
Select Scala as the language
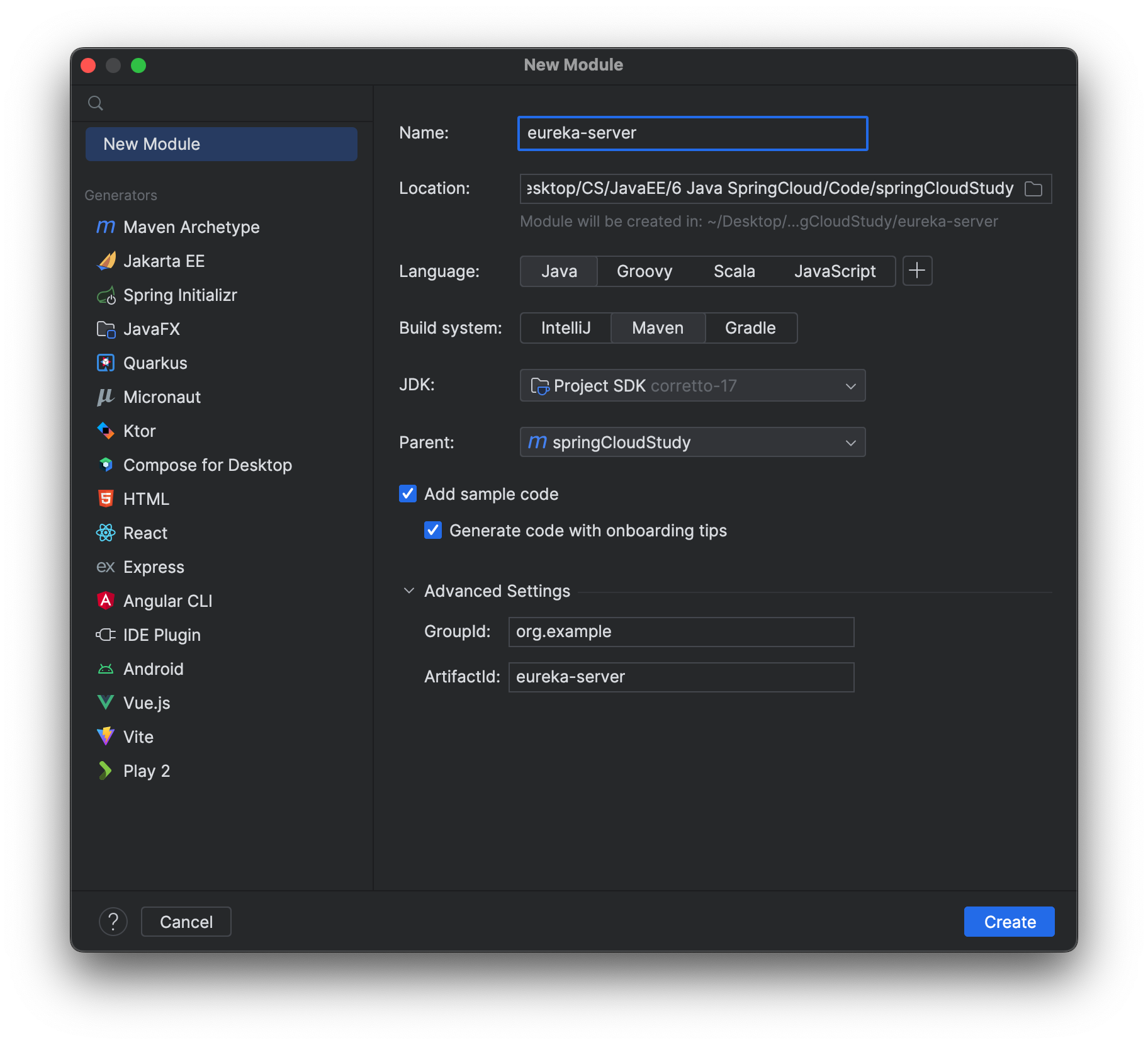tap(734, 271)
